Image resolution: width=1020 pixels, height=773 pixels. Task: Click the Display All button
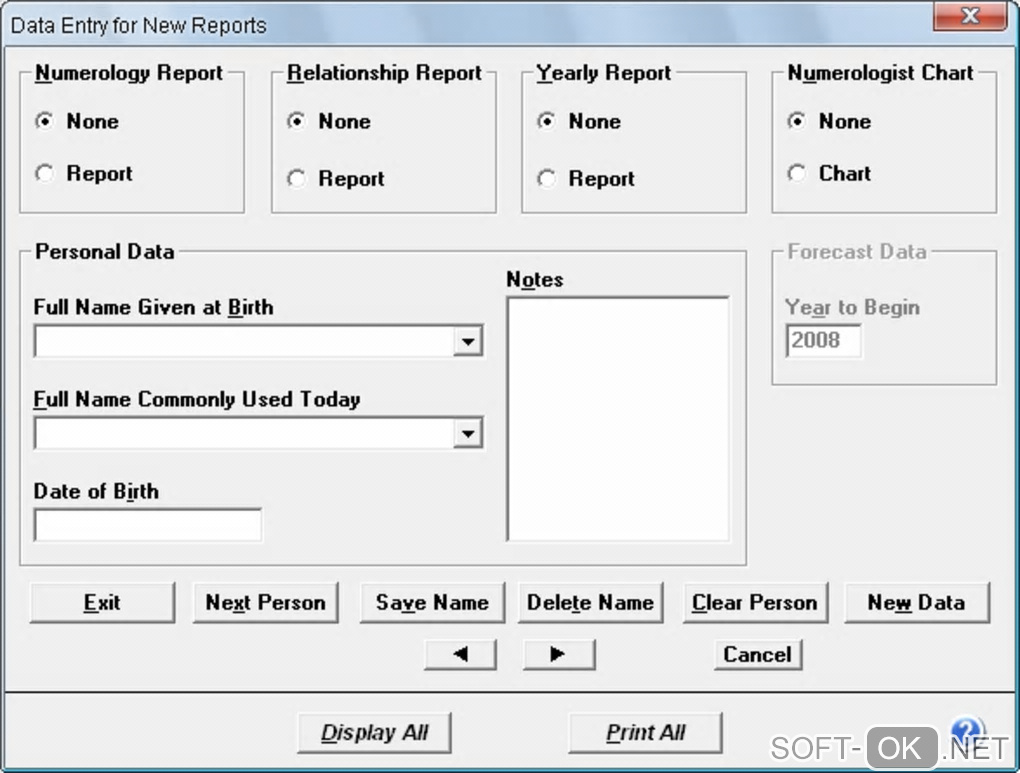coord(374,733)
